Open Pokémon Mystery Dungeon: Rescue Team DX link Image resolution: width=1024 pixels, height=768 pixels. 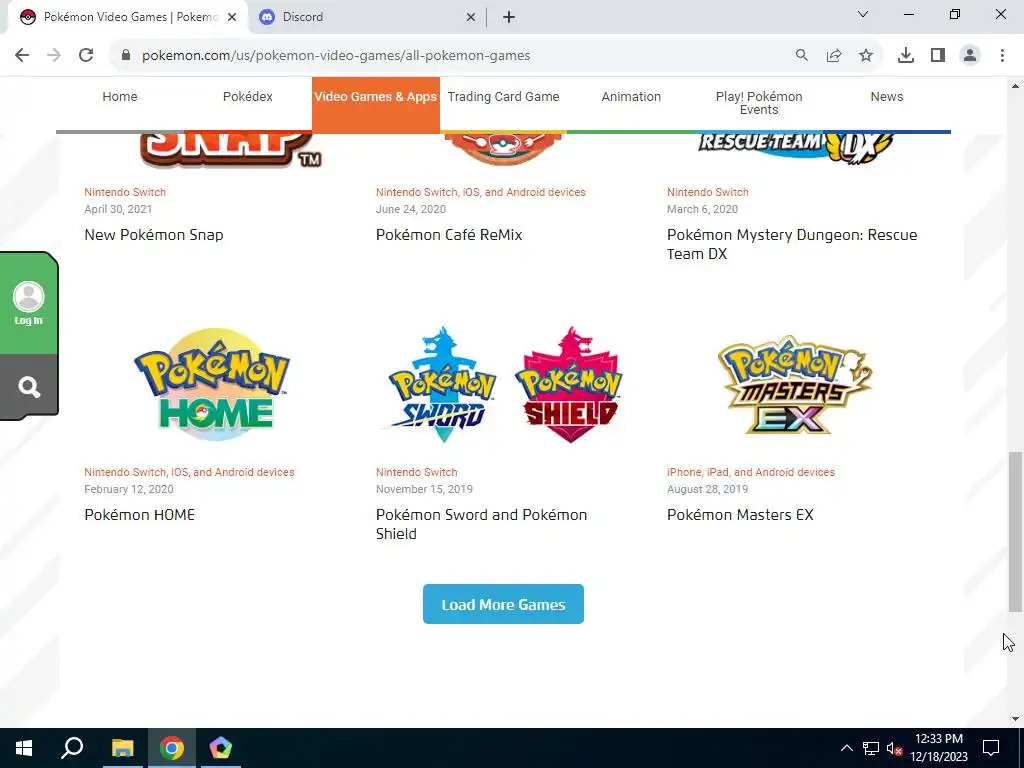pos(792,244)
